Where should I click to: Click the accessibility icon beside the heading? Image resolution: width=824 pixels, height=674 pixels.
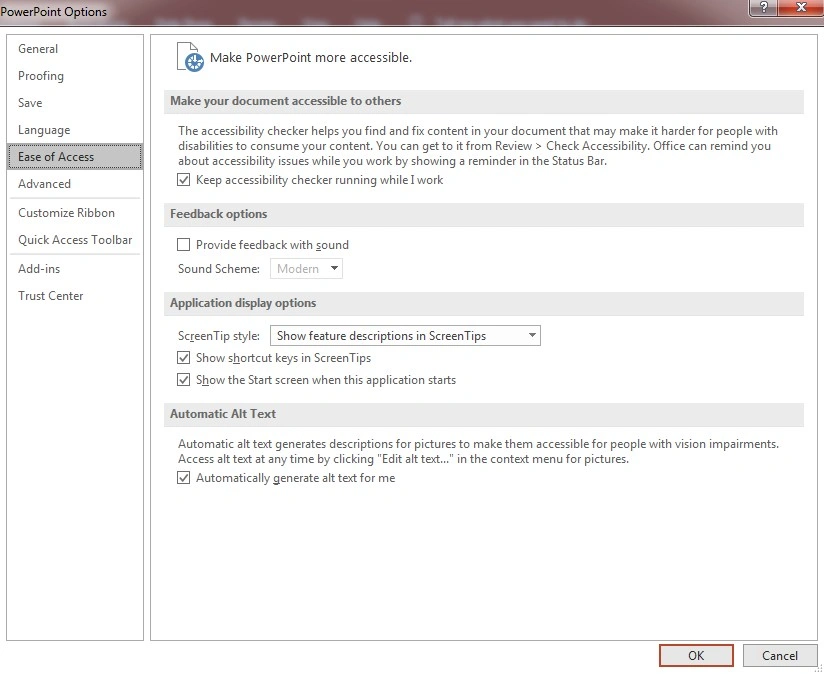pos(189,56)
